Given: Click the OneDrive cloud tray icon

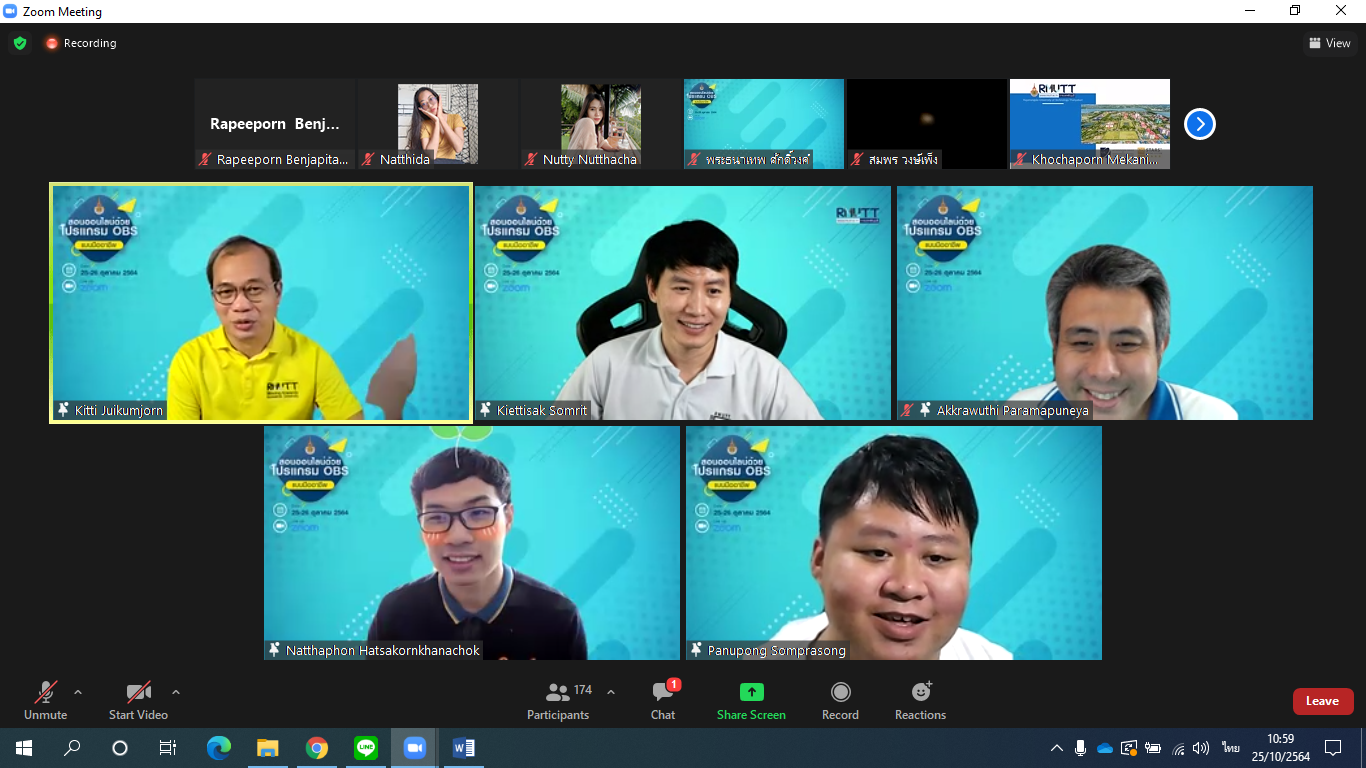Looking at the screenshot, I should 1105,748.
